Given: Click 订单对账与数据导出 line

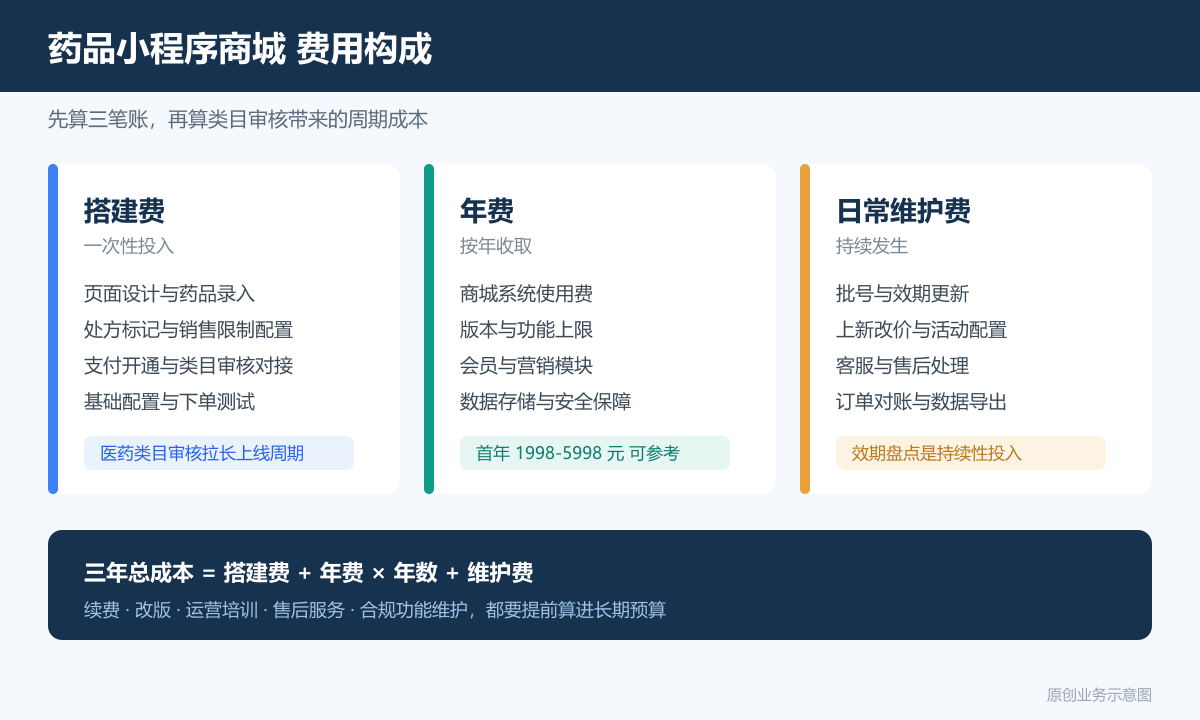Looking at the screenshot, I should [x=922, y=402].
